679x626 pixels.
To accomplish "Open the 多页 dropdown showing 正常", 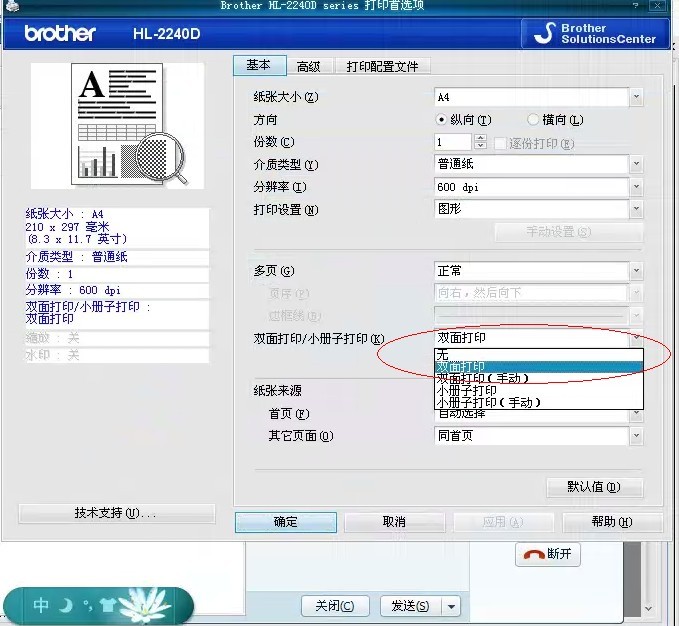I will (x=538, y=271).
